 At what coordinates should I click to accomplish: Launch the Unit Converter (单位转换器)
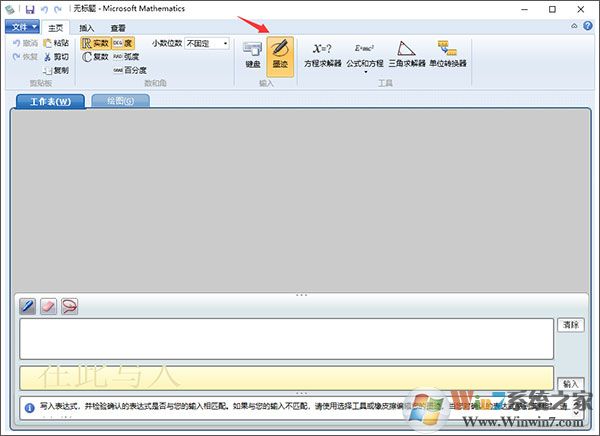tap(447, 53)
